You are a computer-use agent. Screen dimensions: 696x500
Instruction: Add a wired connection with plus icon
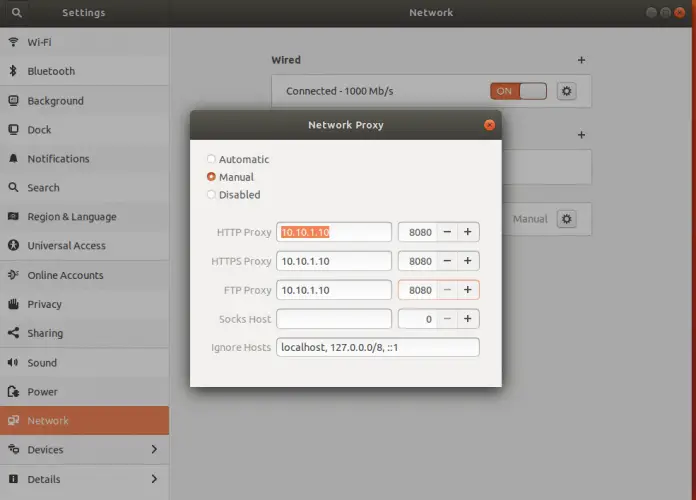coord(581,61)
